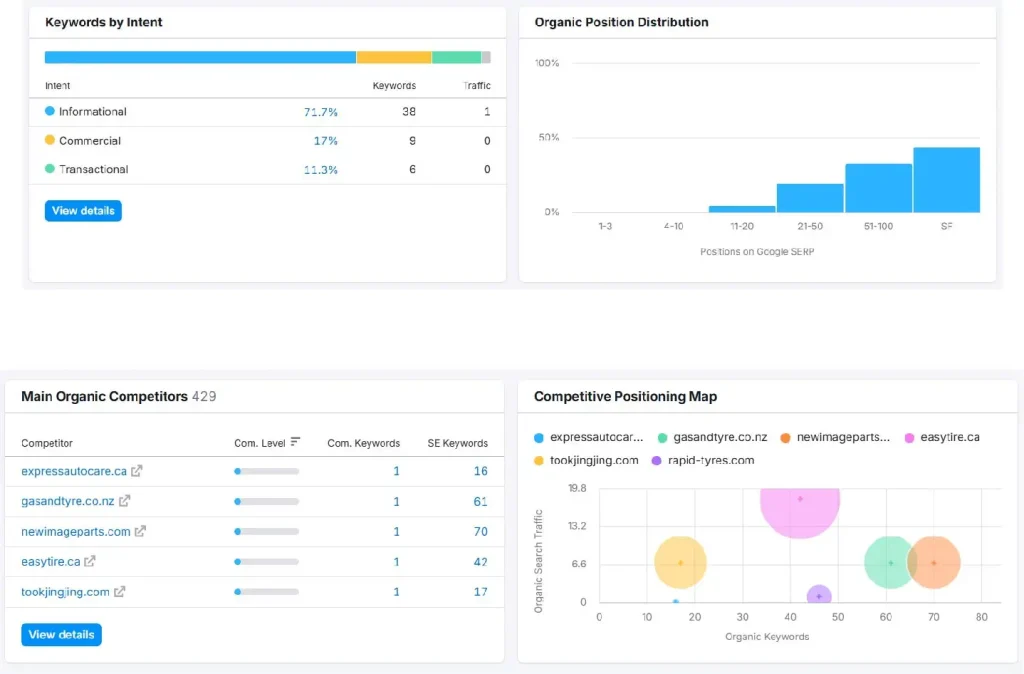Image resolution: width=1024 pixels, height=674 pixels.
Task: Click the 51-100 bar in distribution chart
Action: point(878,188)
